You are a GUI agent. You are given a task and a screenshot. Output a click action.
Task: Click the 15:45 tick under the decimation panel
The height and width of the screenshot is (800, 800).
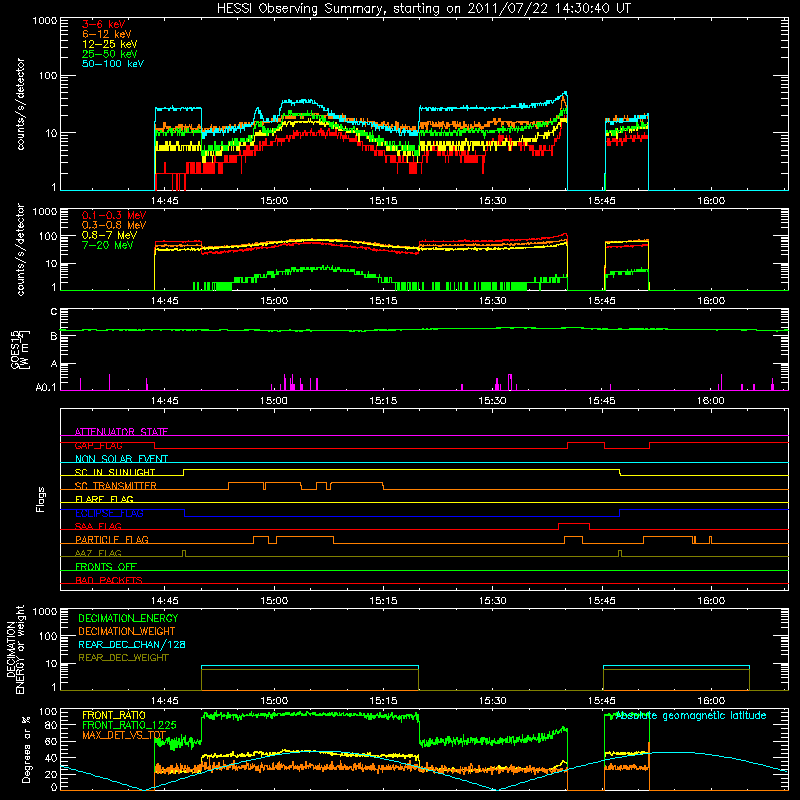click(x=602, y=701)
